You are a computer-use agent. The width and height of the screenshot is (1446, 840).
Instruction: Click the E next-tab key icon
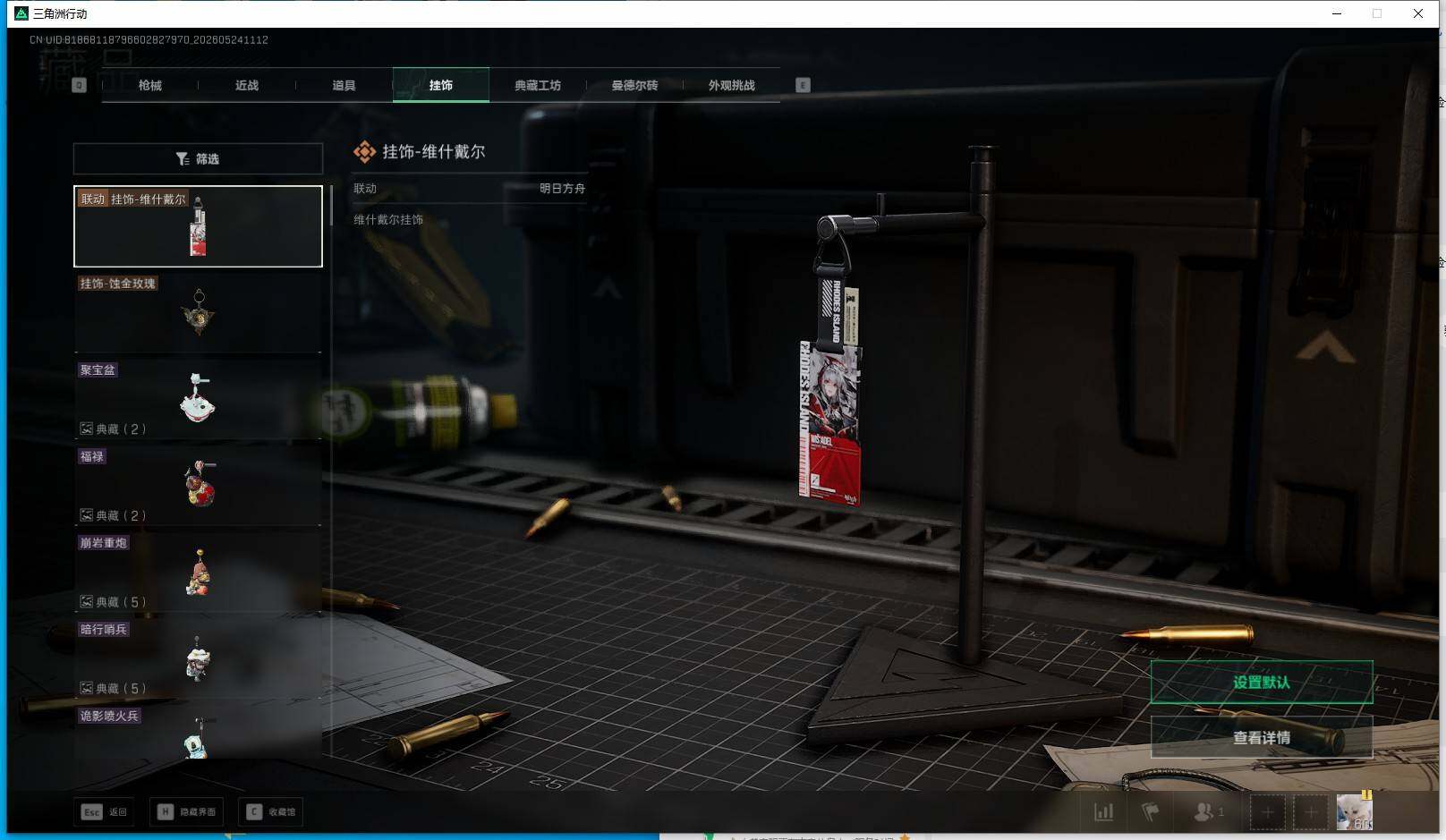[x=803, y=85]
